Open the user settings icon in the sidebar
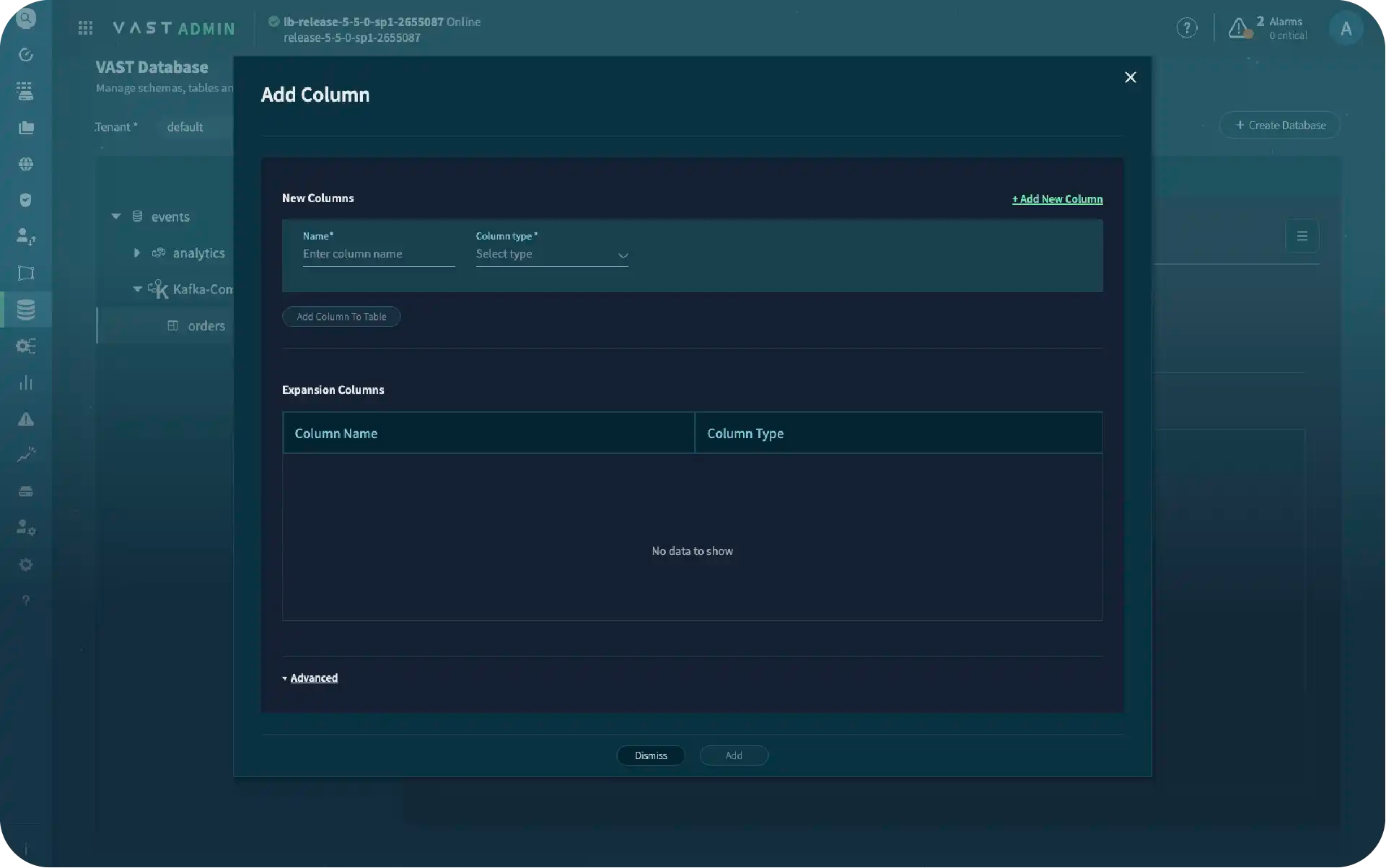Image resolution: width=1386 pixels, height=868 pixels. pyautogui.click(x=26, y=528)
